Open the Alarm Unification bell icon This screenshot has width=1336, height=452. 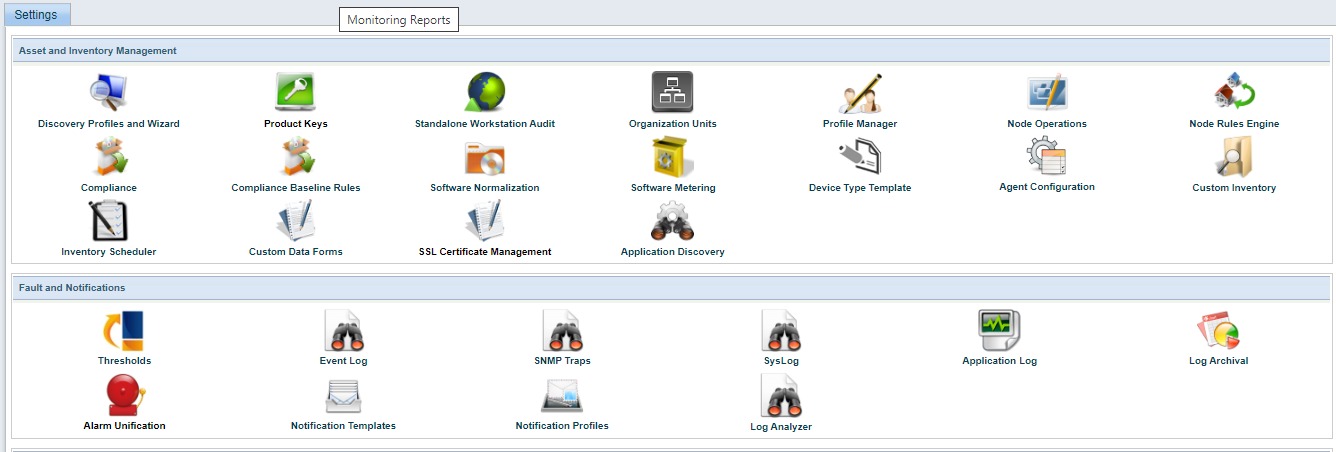[x=124, y=395]
